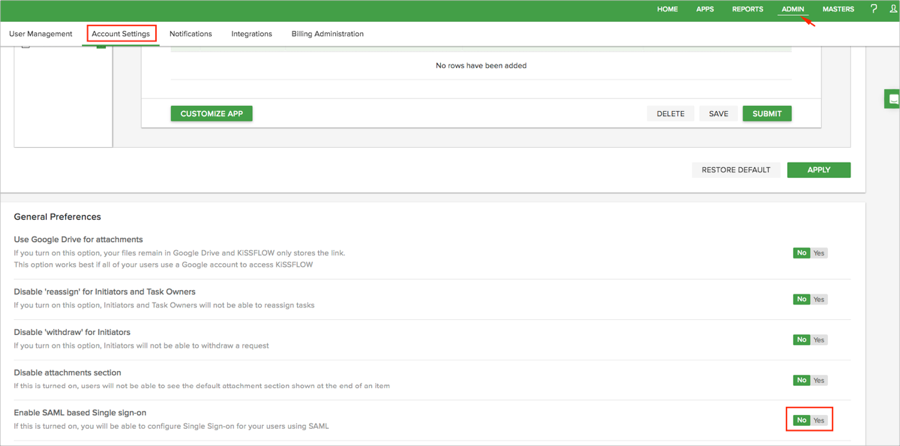Click the RESTORE DEFAULT button
The height and width of the screenshot is (446, 900).
736,170
